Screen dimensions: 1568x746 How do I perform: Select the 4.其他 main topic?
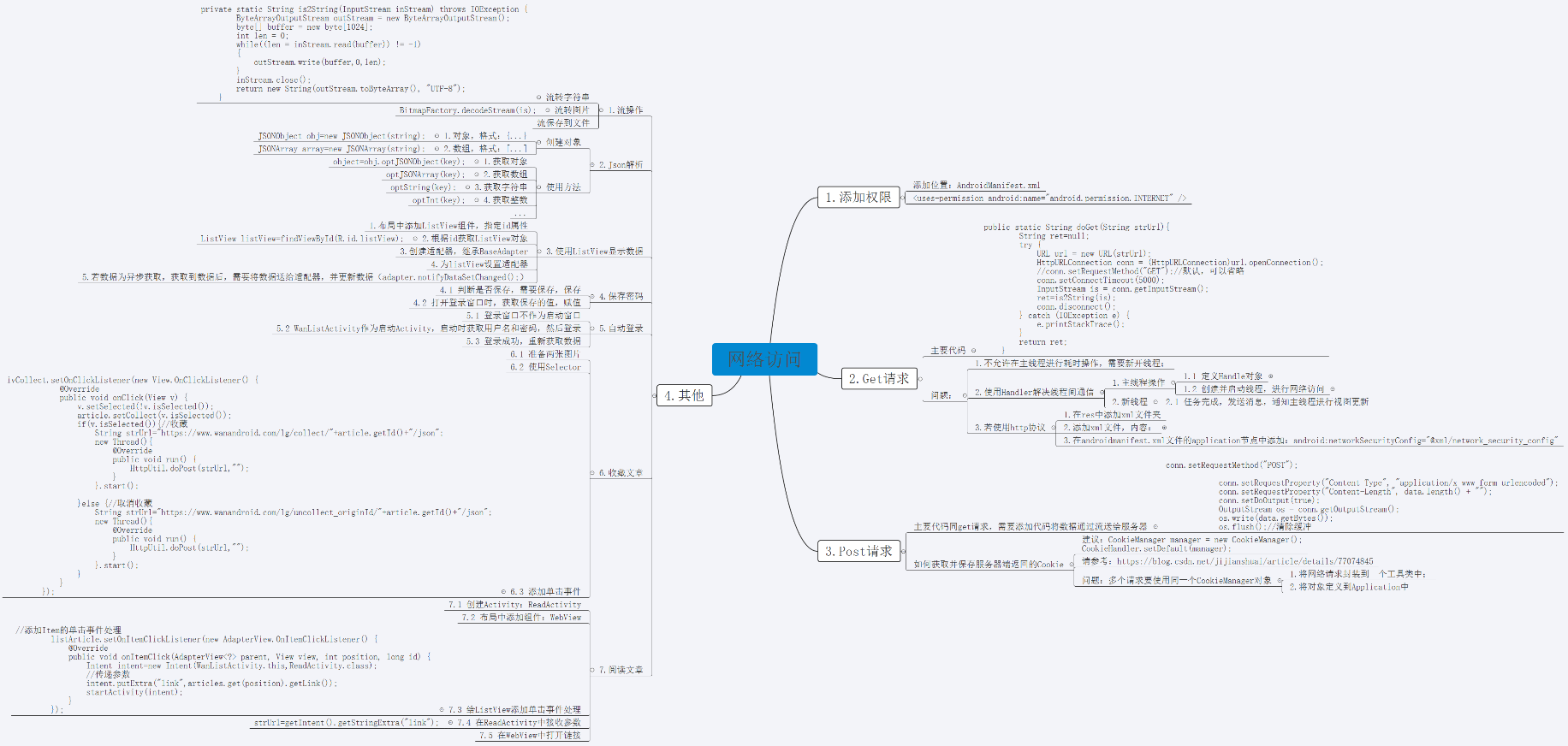(x=683, y=395)
